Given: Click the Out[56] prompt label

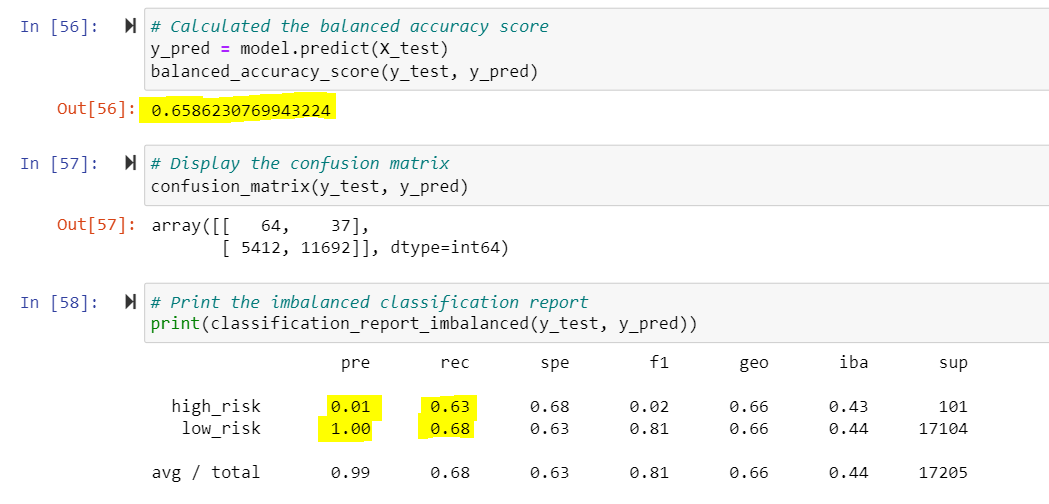Looking at the screenshot, I should tap(96, 110).
